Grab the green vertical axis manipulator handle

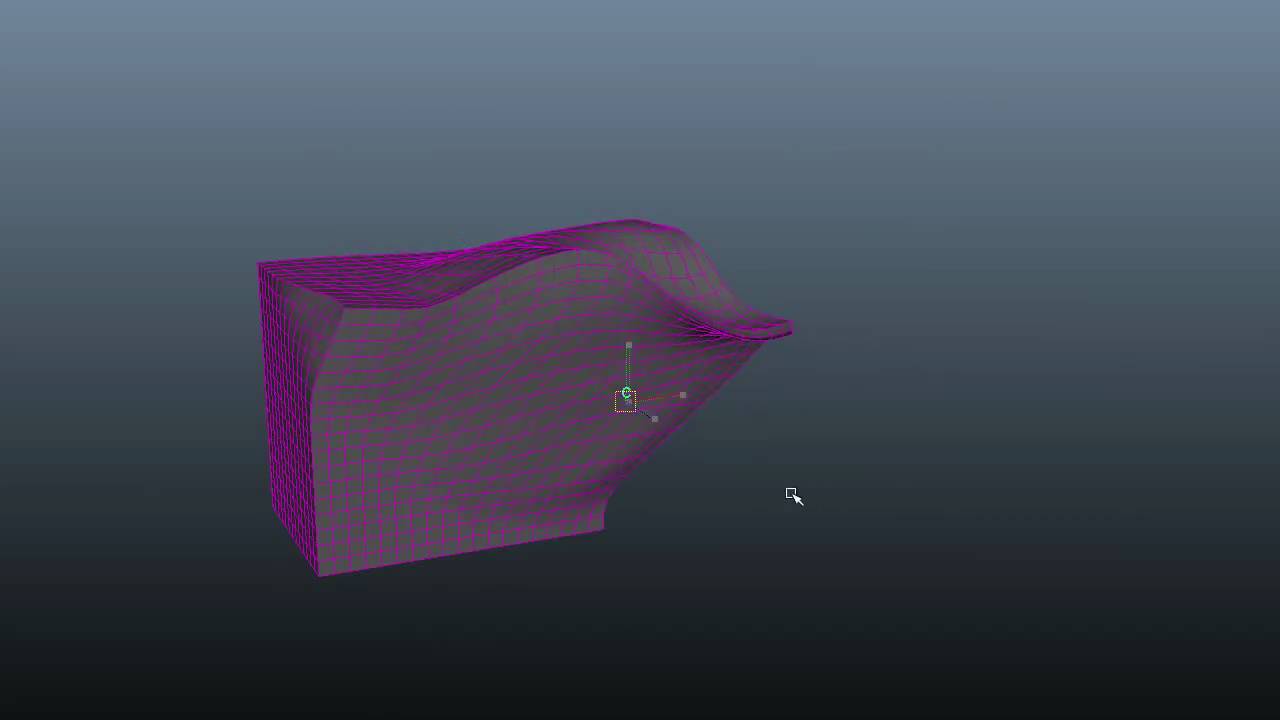click(628, 345)
